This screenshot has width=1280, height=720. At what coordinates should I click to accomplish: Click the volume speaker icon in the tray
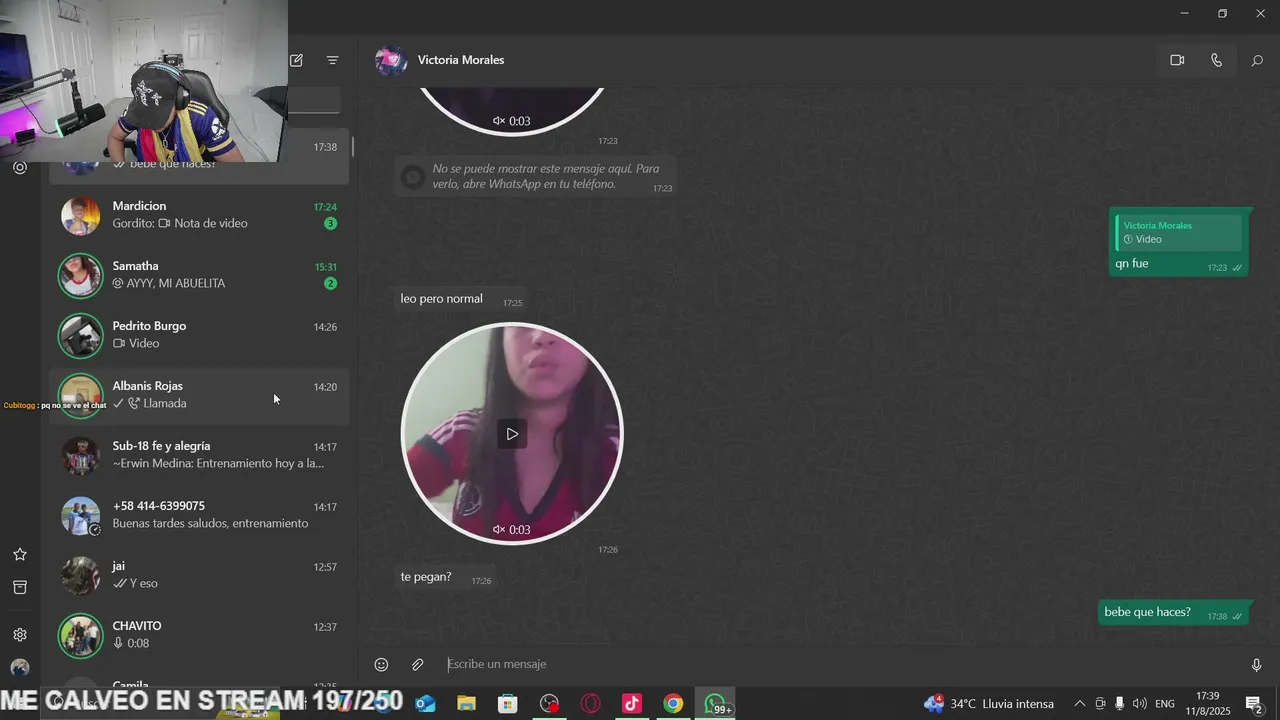pos(1139,704)
